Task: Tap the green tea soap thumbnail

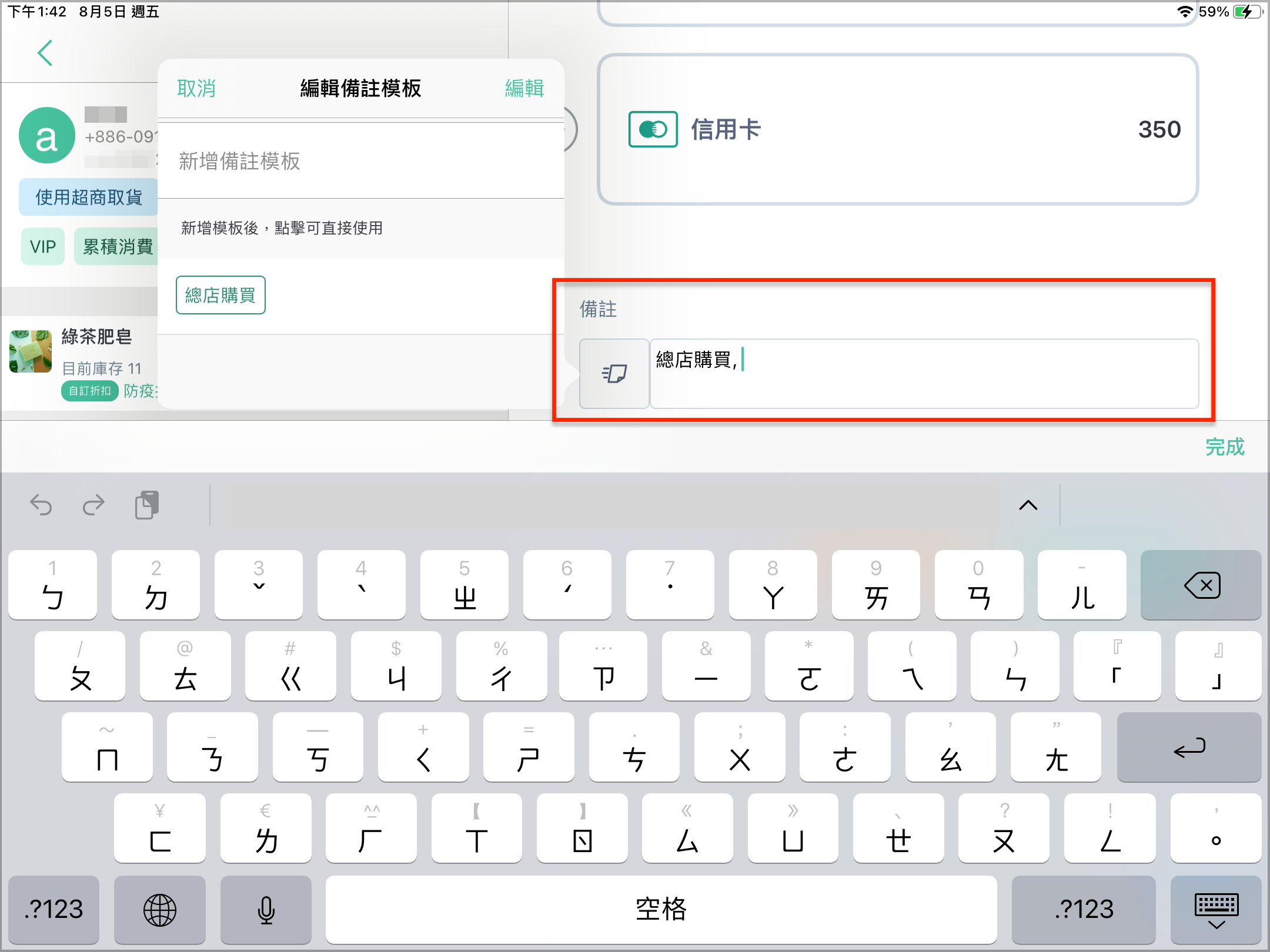Action: (31, 351)
